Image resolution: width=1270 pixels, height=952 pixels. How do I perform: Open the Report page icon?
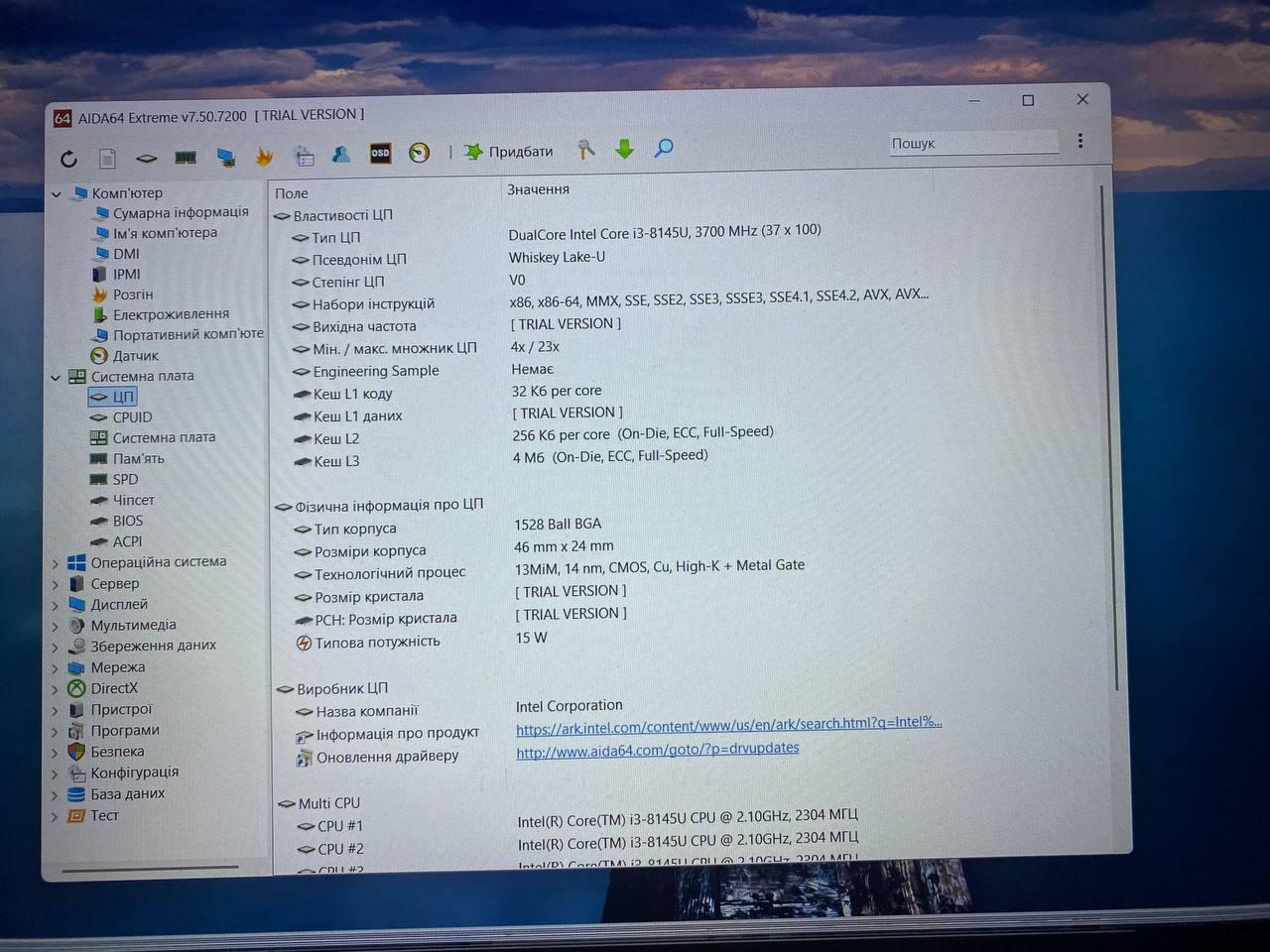coord(107,158)
